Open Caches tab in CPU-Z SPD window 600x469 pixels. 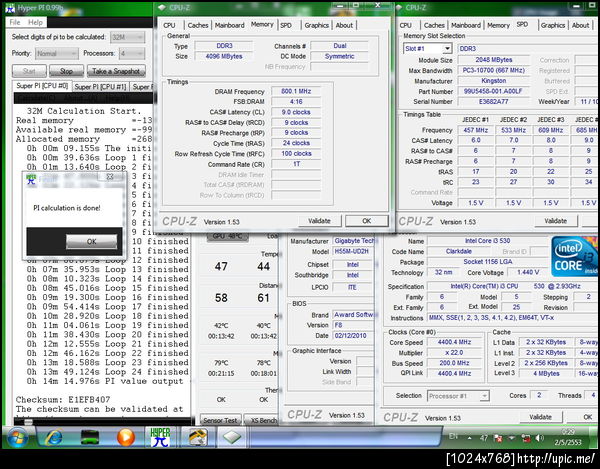[434, 25]
